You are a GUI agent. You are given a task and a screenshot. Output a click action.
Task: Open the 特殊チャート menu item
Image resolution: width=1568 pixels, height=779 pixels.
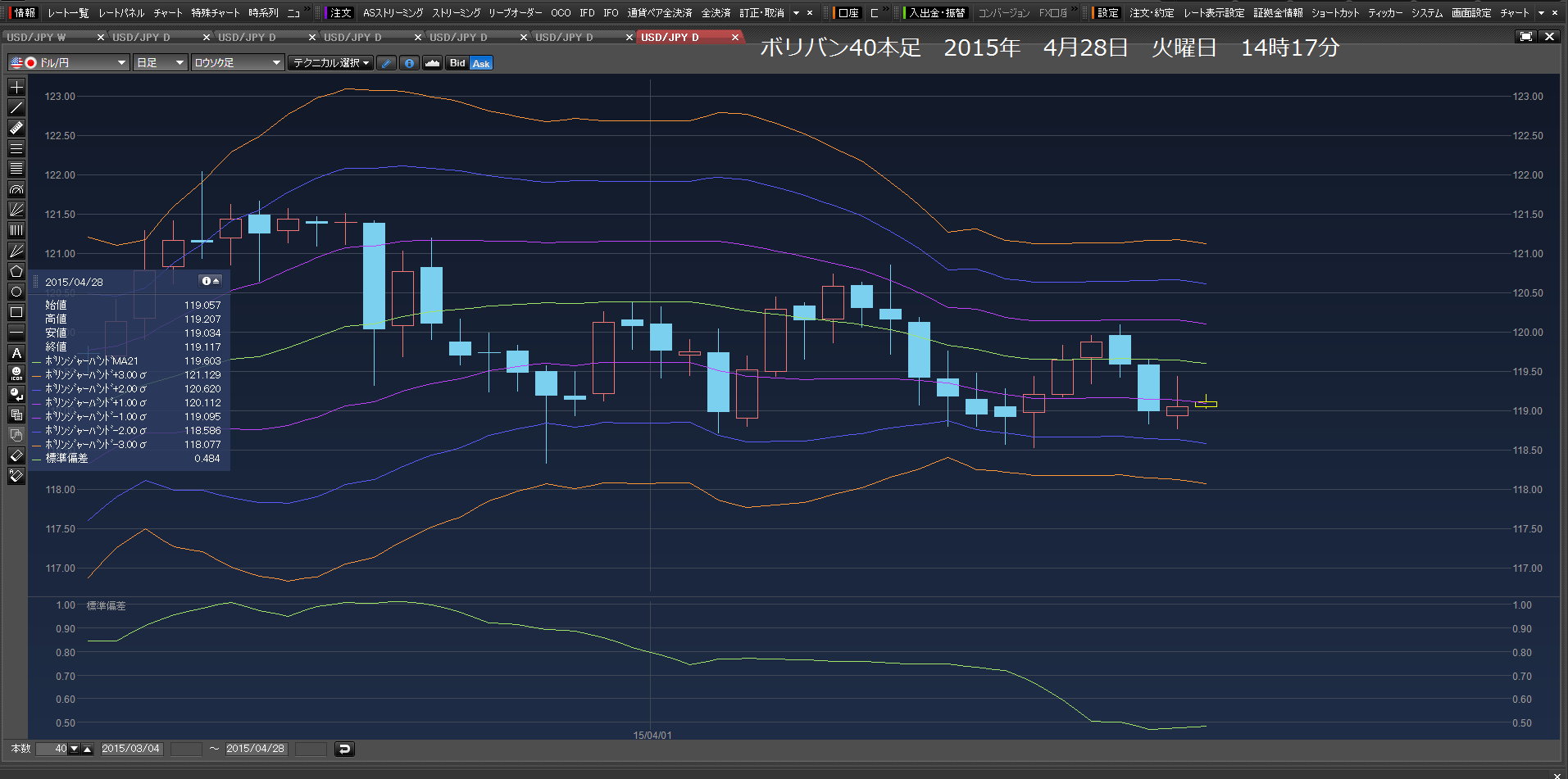(216, 13)
